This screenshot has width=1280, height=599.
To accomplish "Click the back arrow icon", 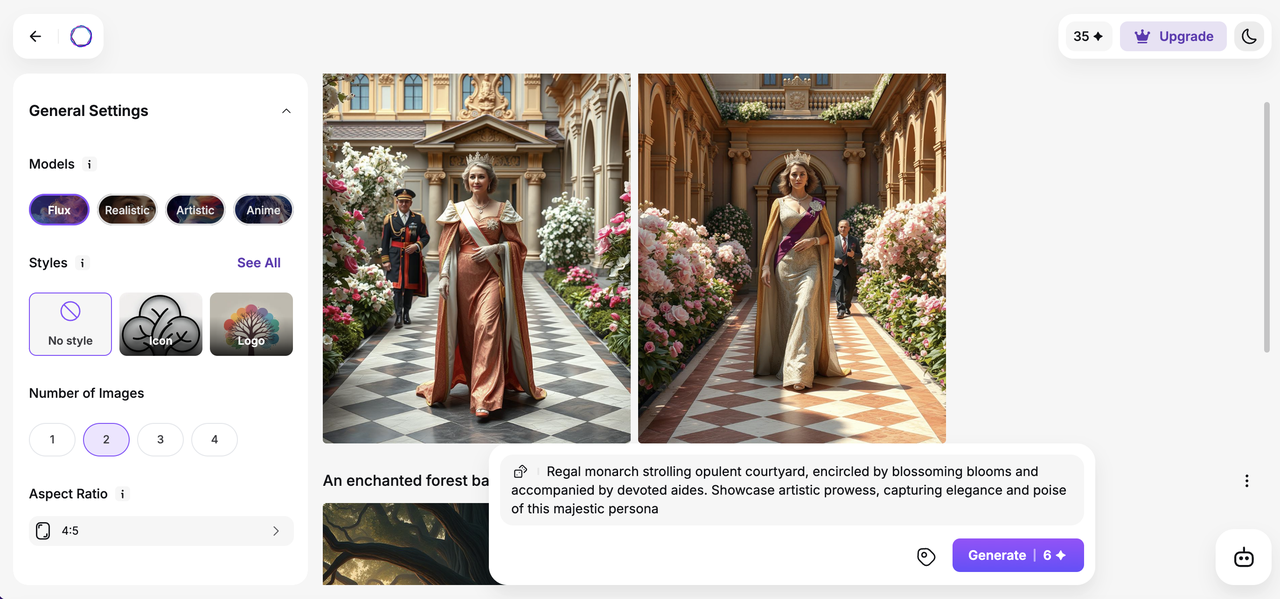I will click(x=35, y=37).
